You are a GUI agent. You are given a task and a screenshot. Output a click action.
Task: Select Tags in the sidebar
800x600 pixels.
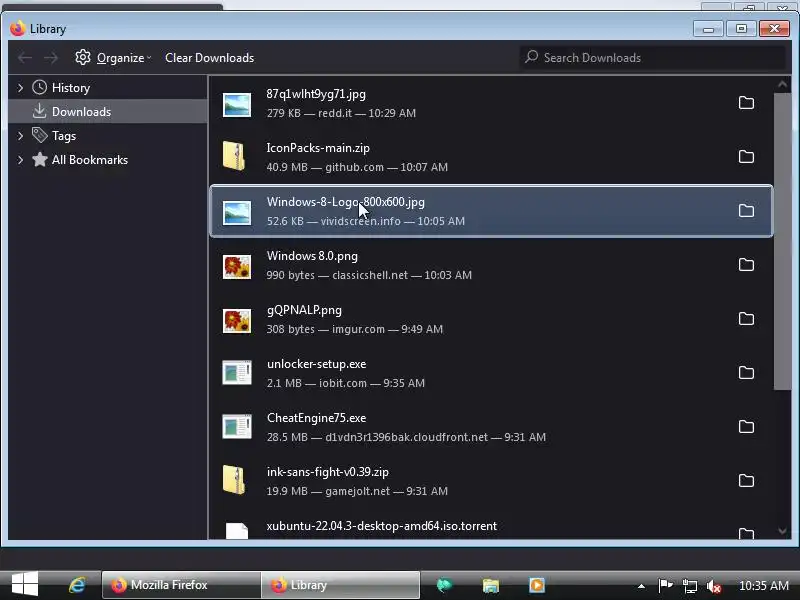108,135
